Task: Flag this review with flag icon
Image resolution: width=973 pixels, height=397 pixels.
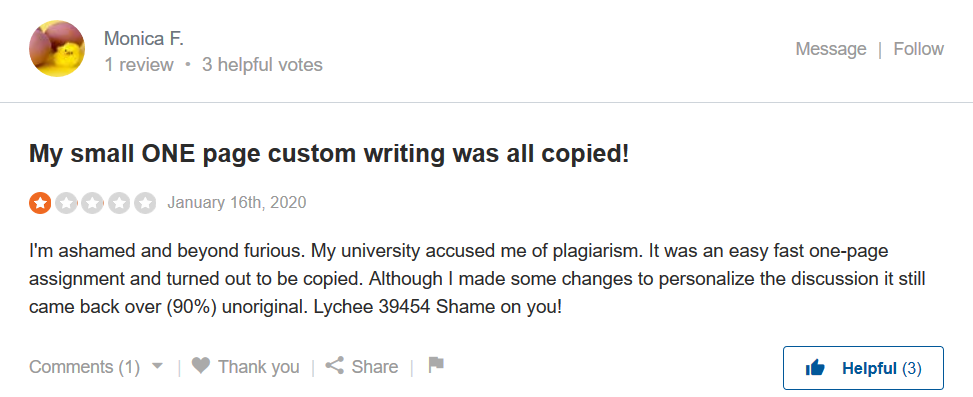Action: pos(436,365)
